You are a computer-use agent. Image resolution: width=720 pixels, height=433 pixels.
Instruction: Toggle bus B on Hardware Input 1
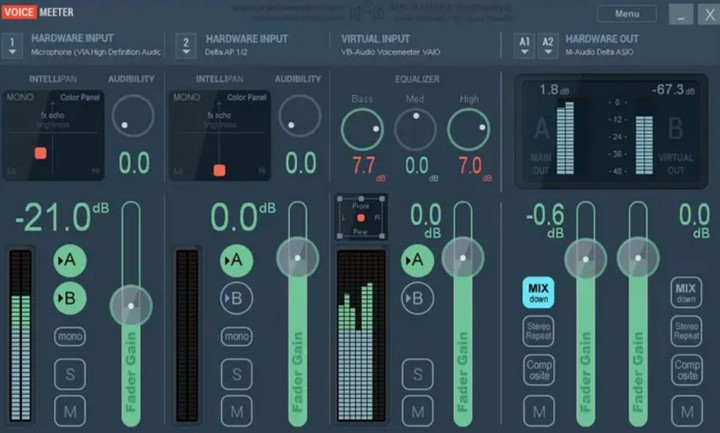coord(69,298)
